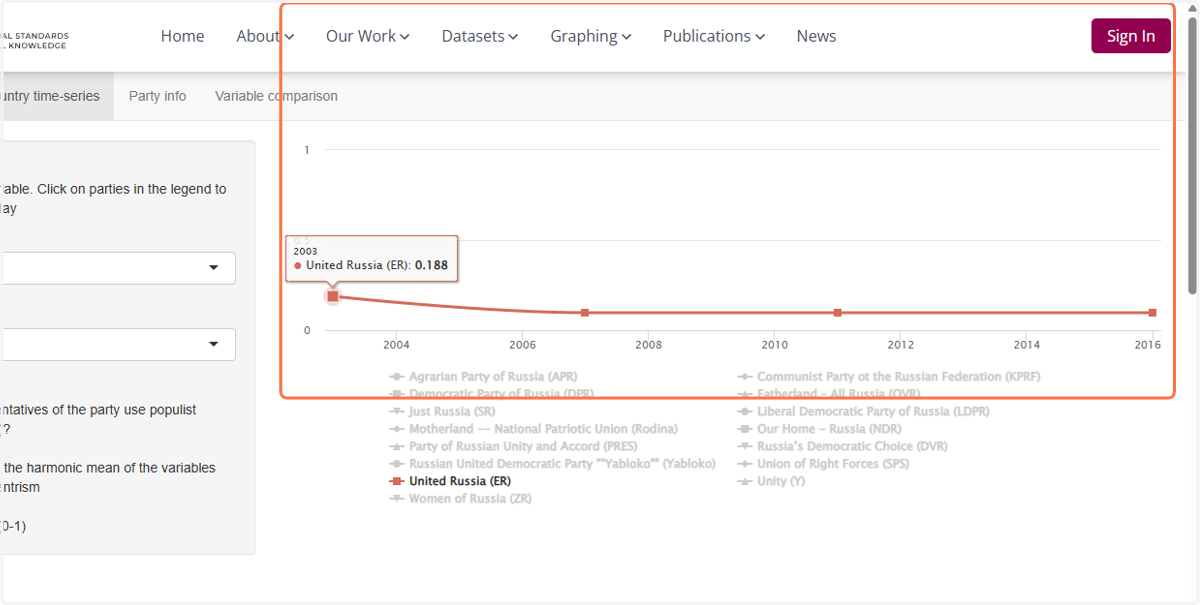Click the vertical page scrollbar
Screen dimensions: 1200x605
1192,155
